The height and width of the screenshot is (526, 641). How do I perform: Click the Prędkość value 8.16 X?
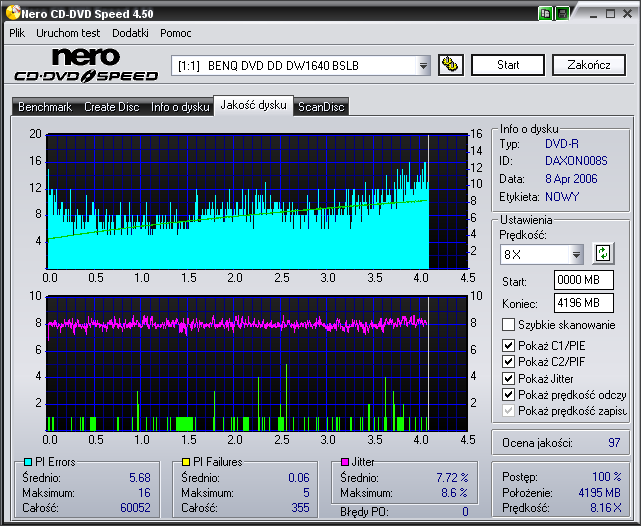[605, 508]
